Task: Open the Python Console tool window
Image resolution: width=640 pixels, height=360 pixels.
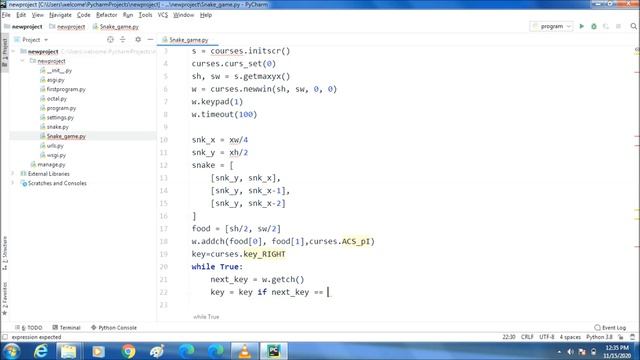Action: click(x=114, y=327)
